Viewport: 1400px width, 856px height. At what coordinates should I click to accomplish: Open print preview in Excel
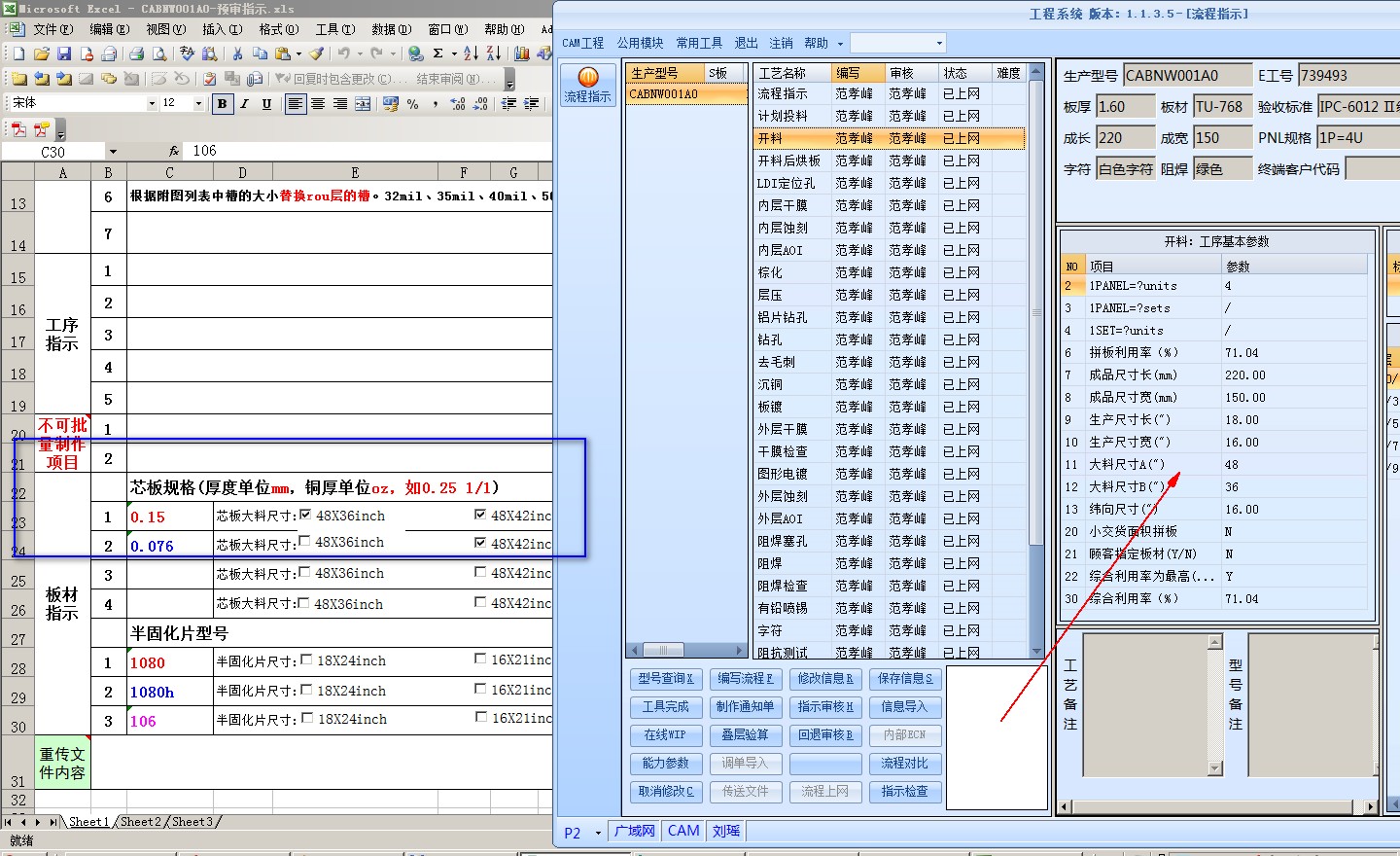158,53
